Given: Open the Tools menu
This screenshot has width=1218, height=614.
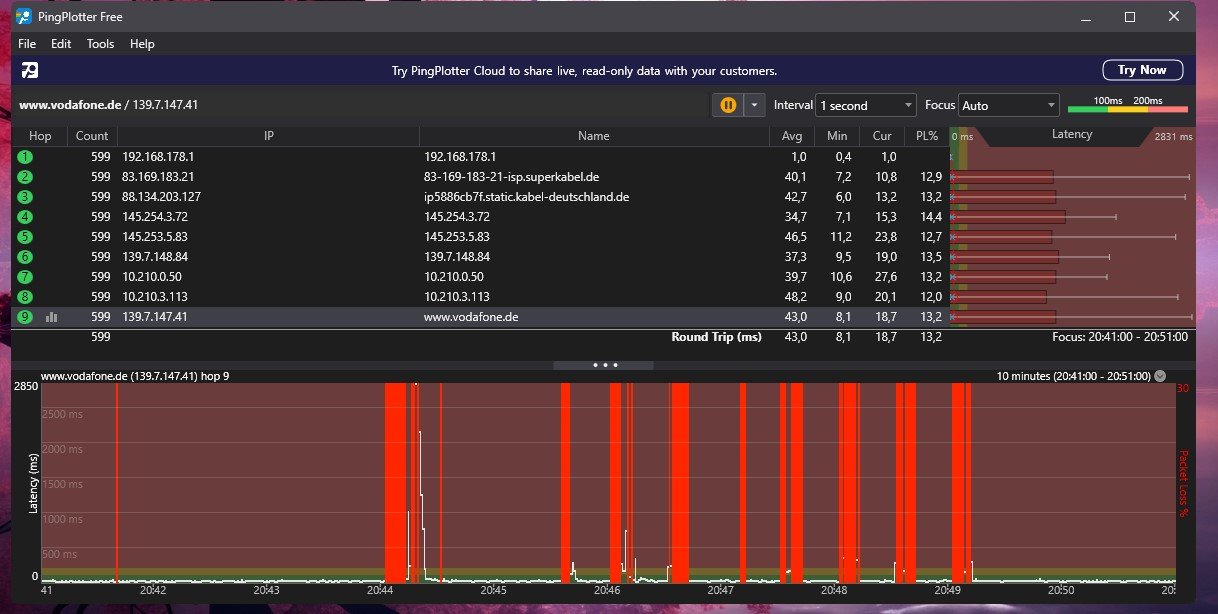Looking at the screenshot, I should tap(100, 44).
